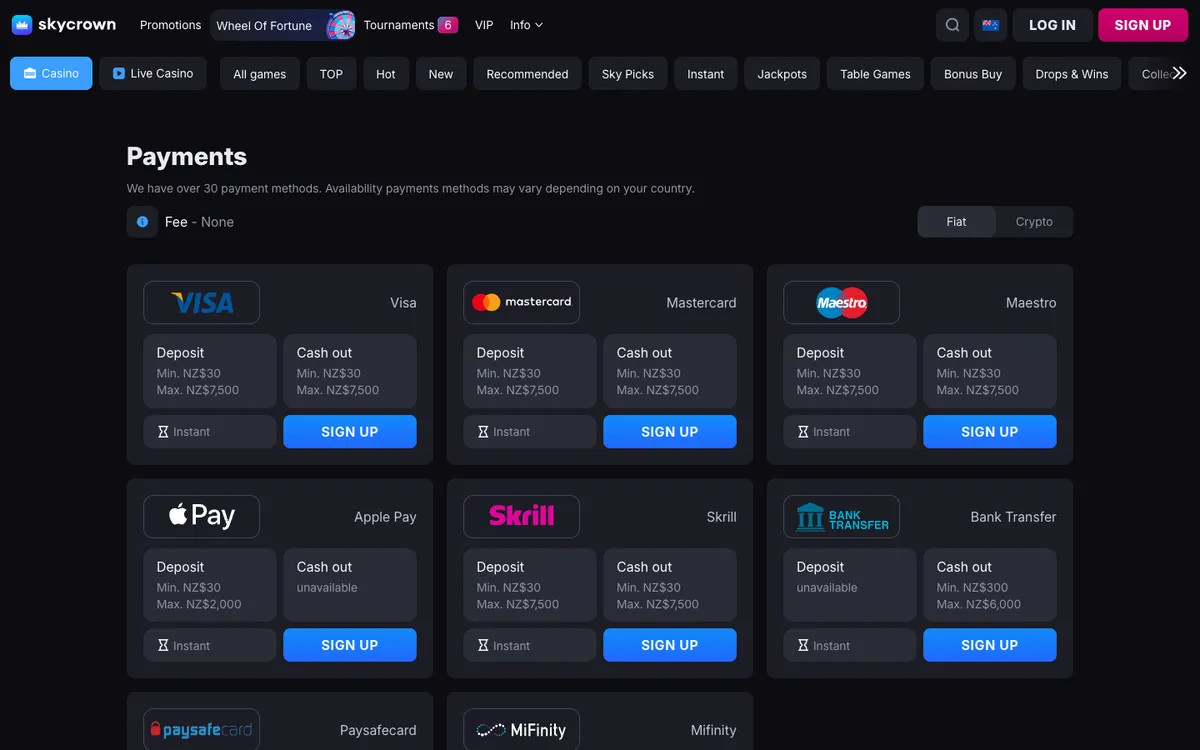Click SIGN UP in the Skrill card

pos(670,645)
